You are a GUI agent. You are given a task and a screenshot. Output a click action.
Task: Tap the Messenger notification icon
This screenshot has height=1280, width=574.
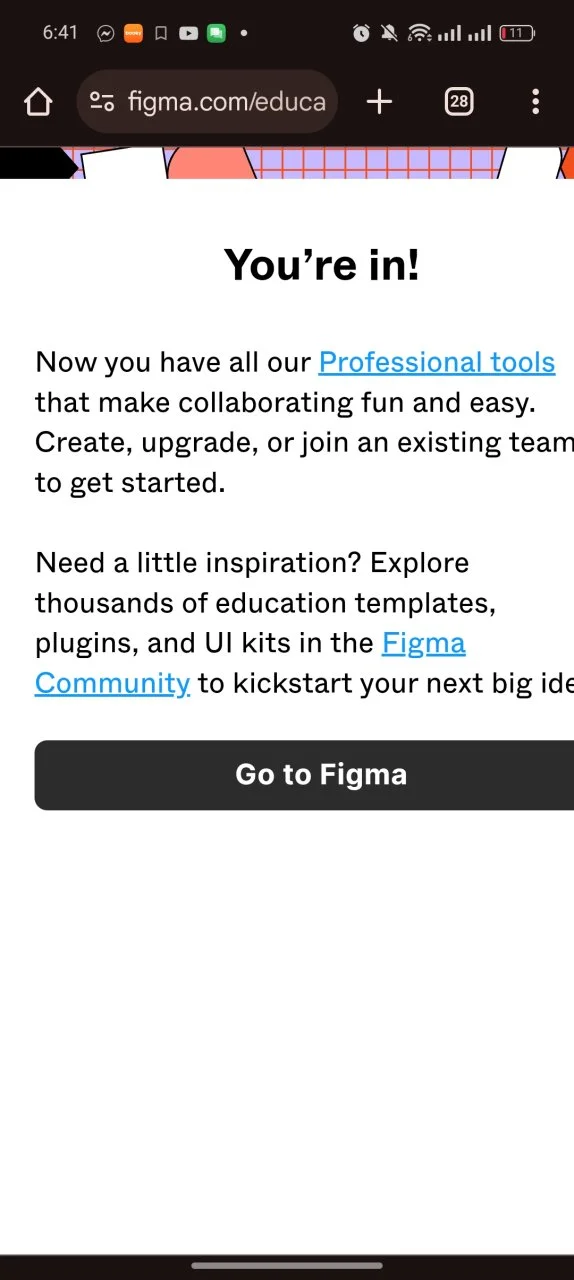coord(105,33)
